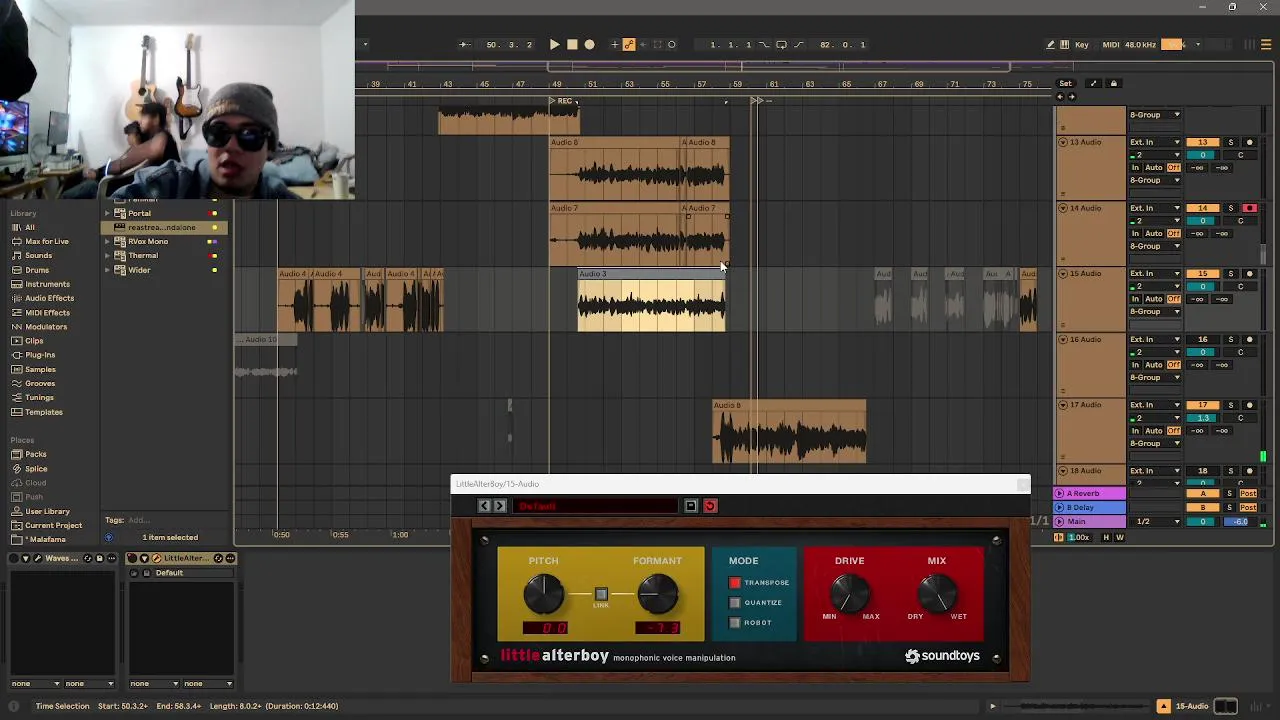Select the A Reverb return track
This screenshot has width=1280, height=720.
point(1090,493)
